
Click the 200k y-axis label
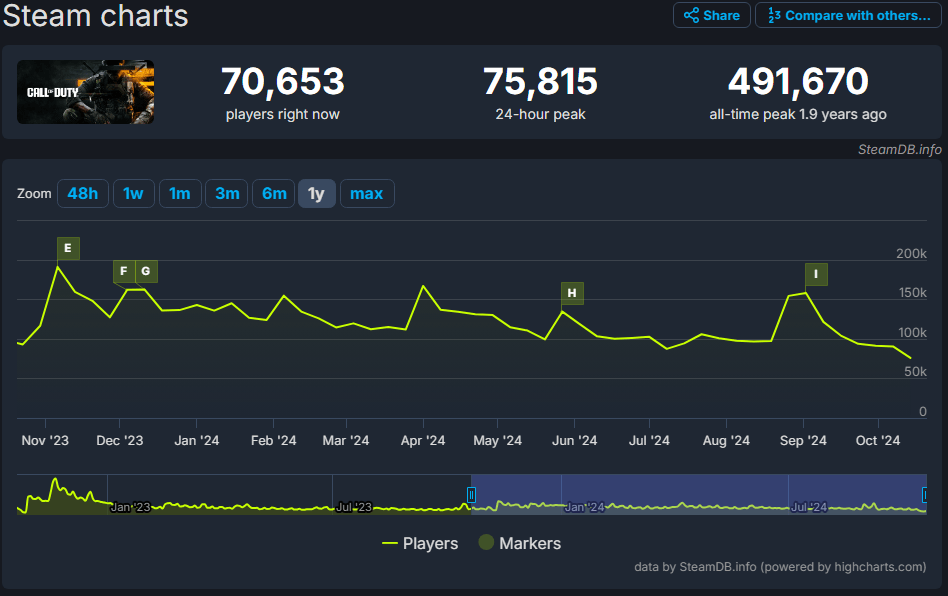[911, 254]
